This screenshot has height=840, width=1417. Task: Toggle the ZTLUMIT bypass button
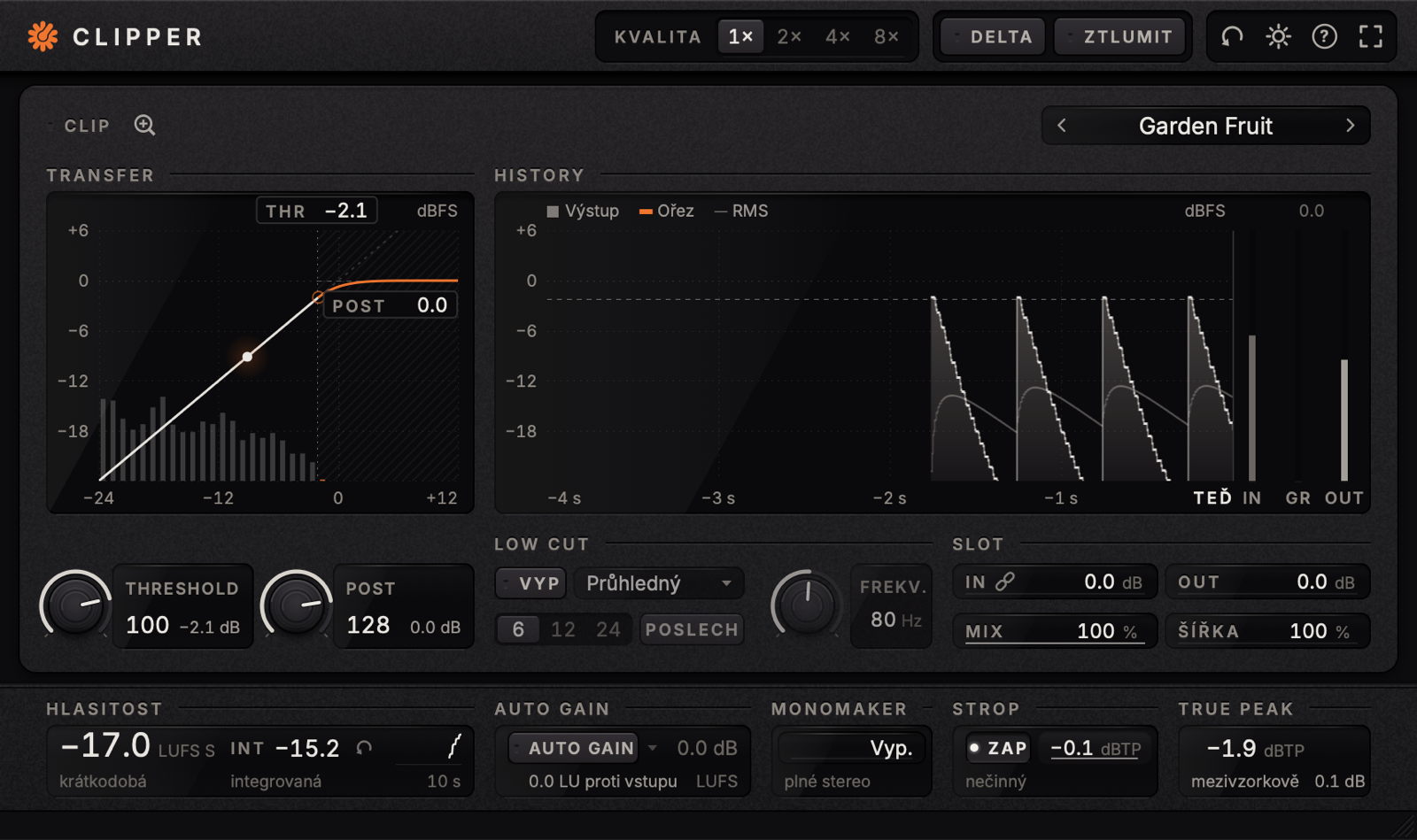tap(1119, 36)
